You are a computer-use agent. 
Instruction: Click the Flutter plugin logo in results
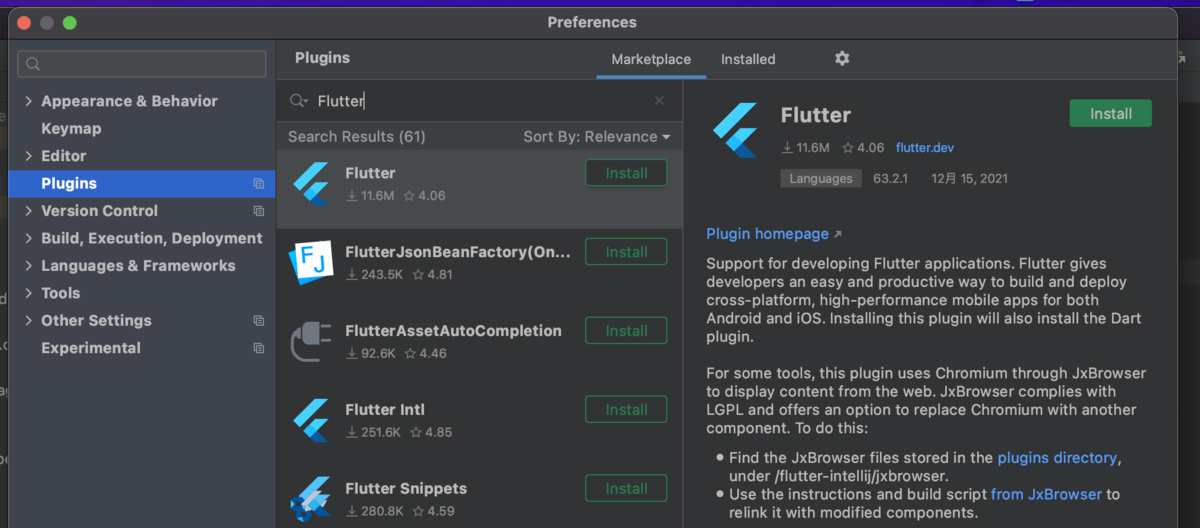click(x=311, y=184)
